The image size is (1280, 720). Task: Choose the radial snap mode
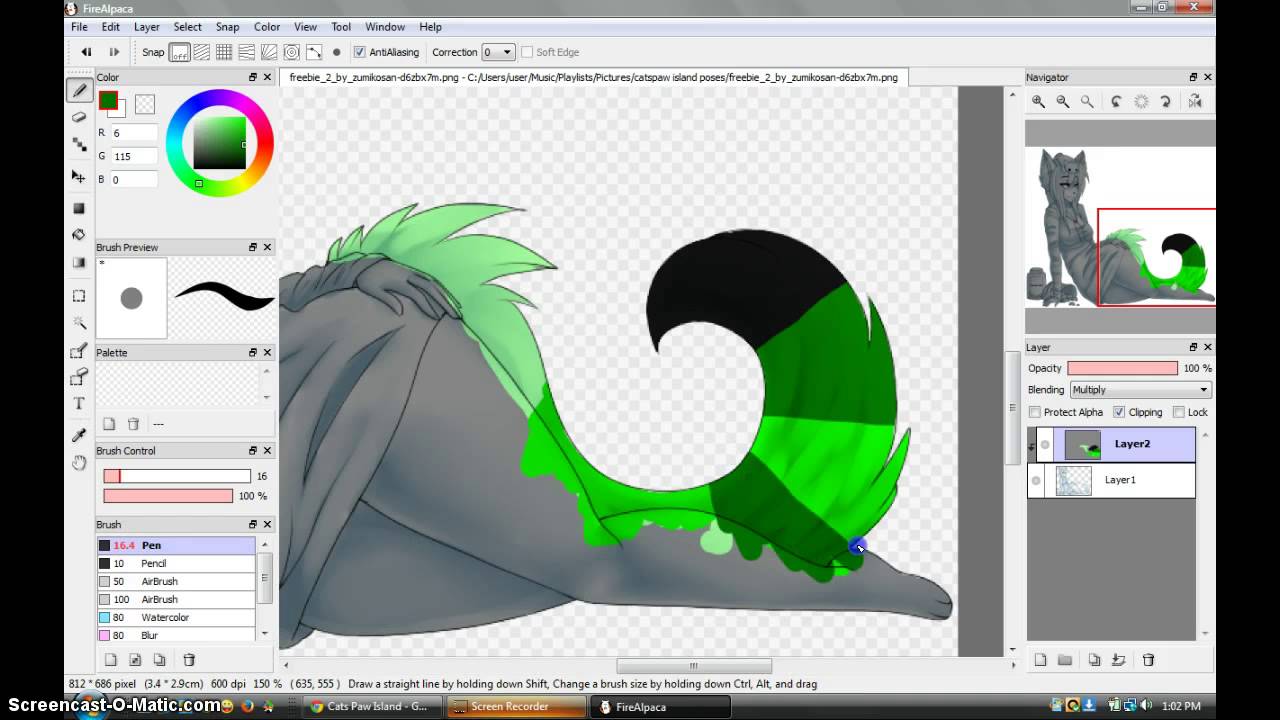[x=269, y=52]
